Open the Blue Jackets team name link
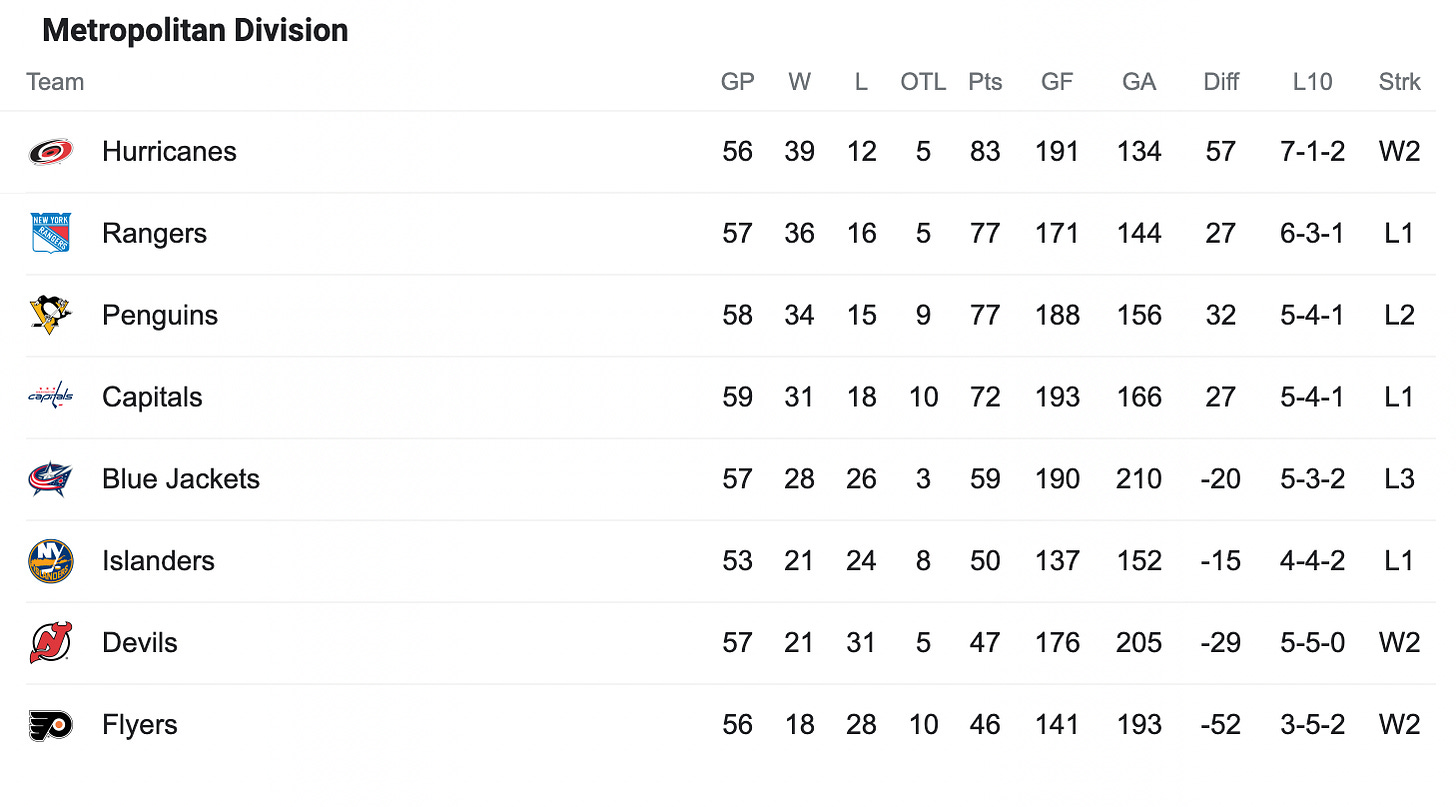 181,479
